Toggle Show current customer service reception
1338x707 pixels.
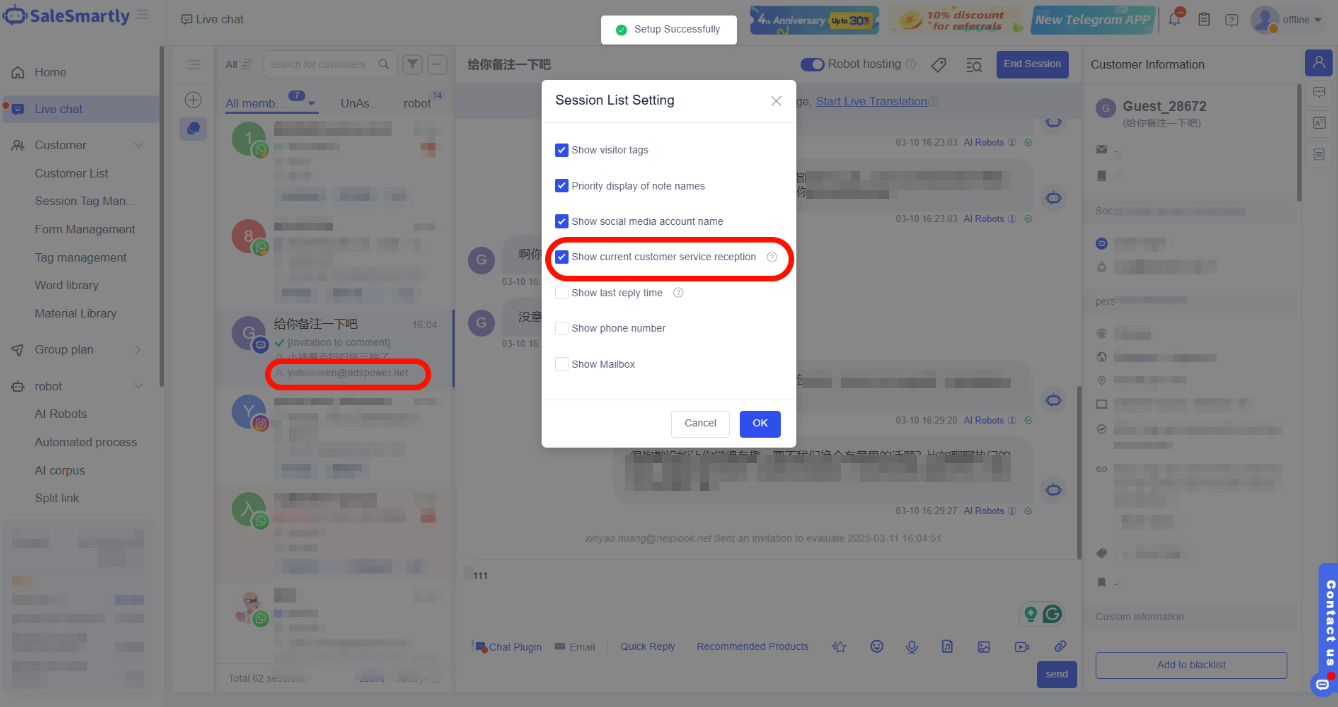[x=562, y=257]
